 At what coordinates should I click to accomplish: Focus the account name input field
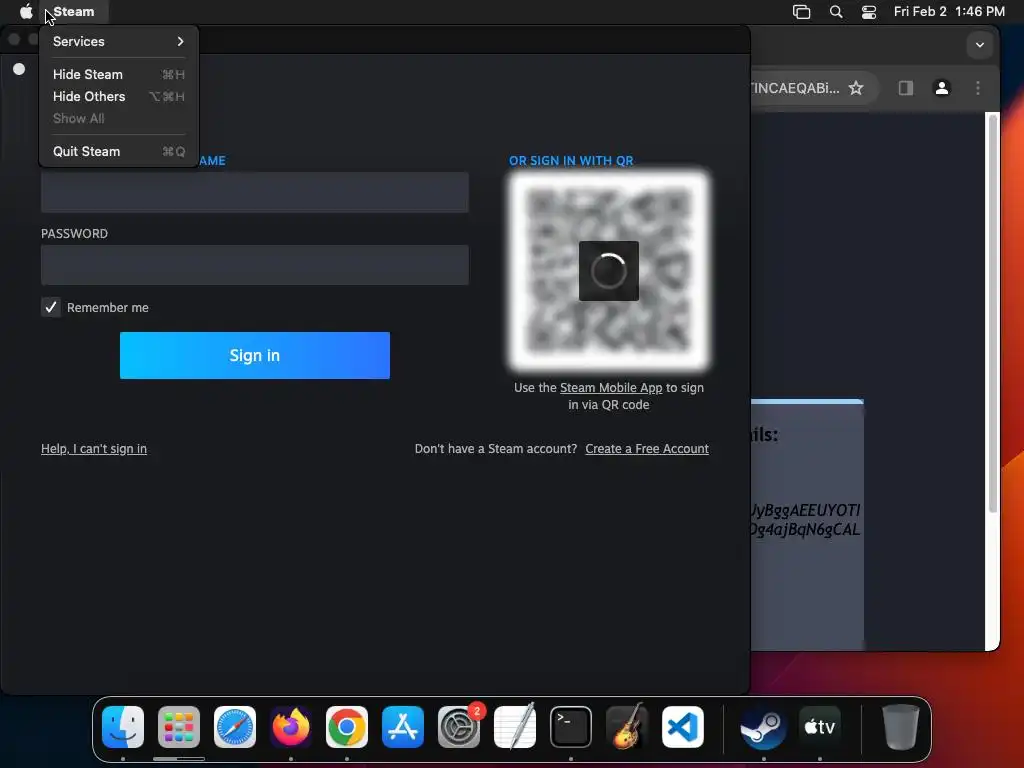(255, 193)
